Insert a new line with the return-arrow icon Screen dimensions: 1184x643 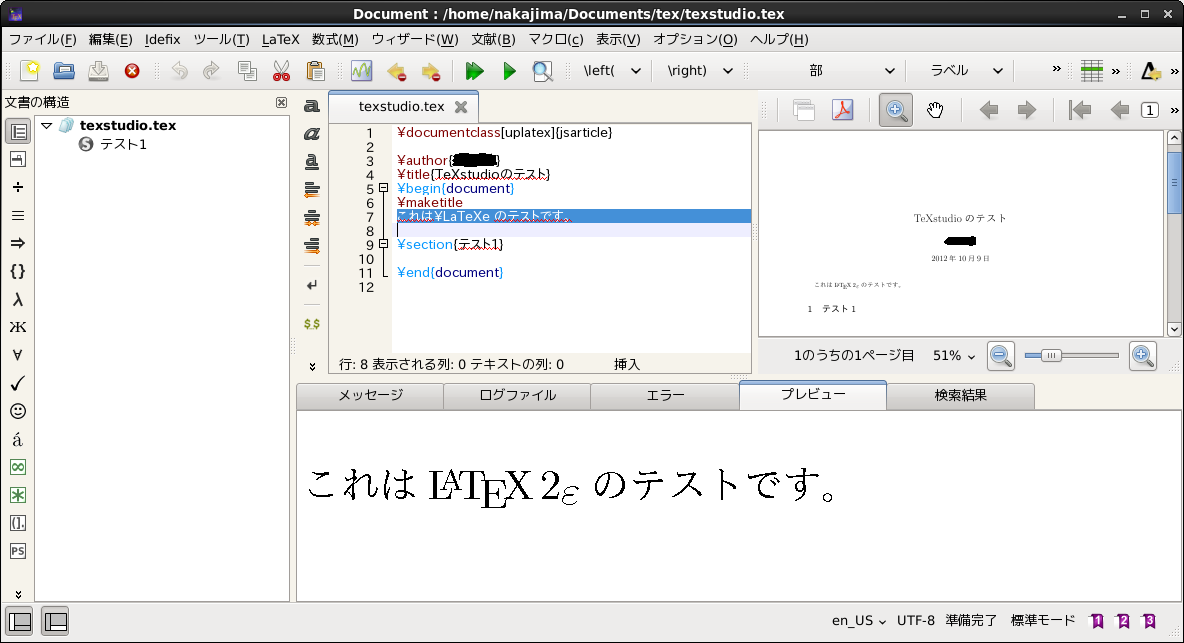(312, 285)
